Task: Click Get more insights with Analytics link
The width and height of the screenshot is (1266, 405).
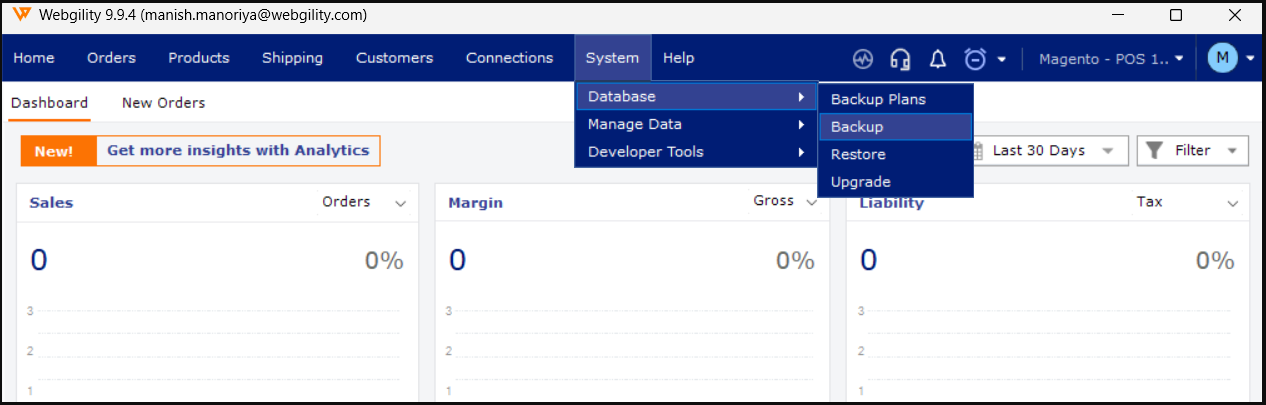Action: pyautogui.click(x=238, y=151)
